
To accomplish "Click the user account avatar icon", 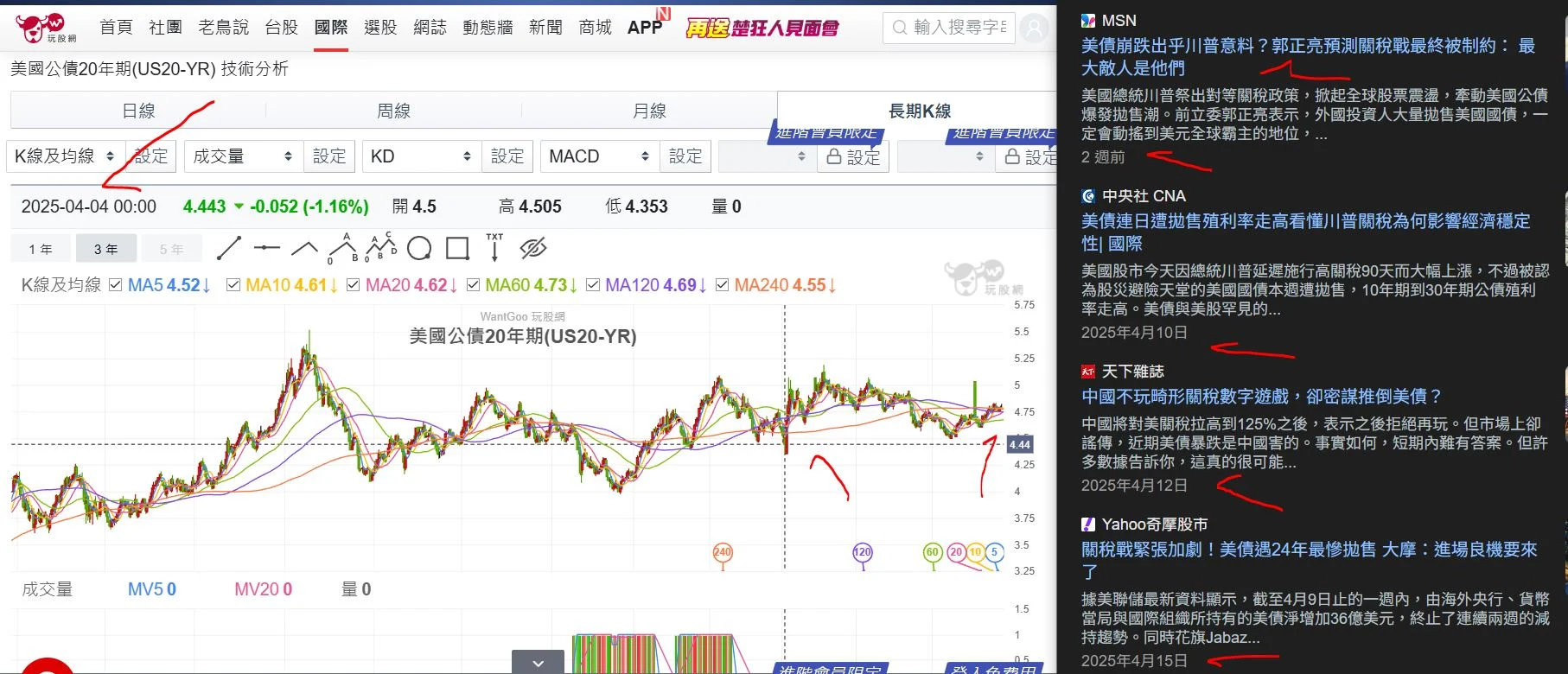I will click(1034, 29).
